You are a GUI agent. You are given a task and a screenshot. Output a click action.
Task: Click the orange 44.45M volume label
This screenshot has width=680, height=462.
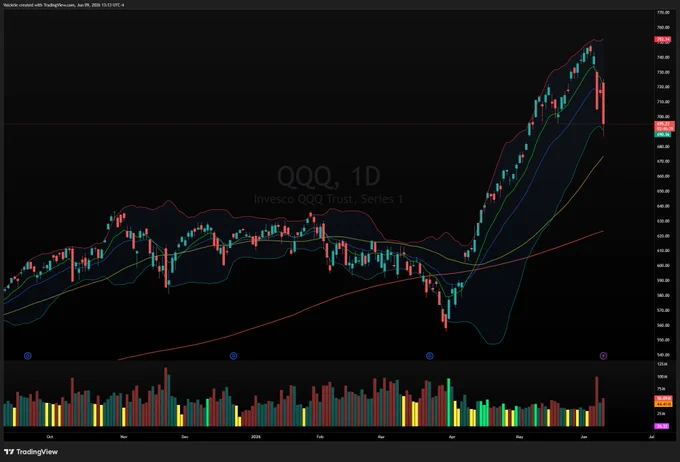664,404
